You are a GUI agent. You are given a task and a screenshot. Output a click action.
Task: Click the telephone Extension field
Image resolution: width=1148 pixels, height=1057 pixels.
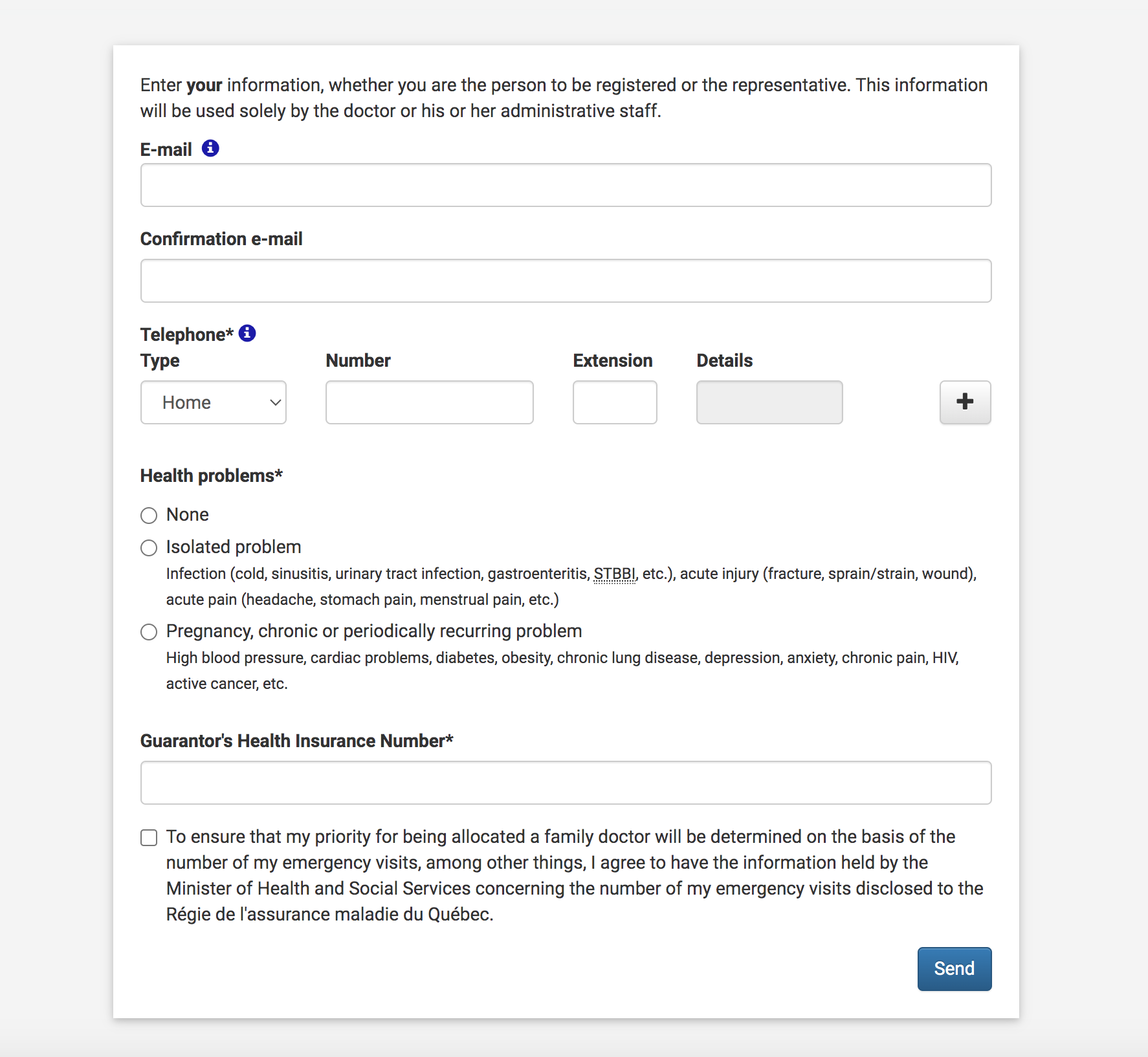click(x=615, y=402)
